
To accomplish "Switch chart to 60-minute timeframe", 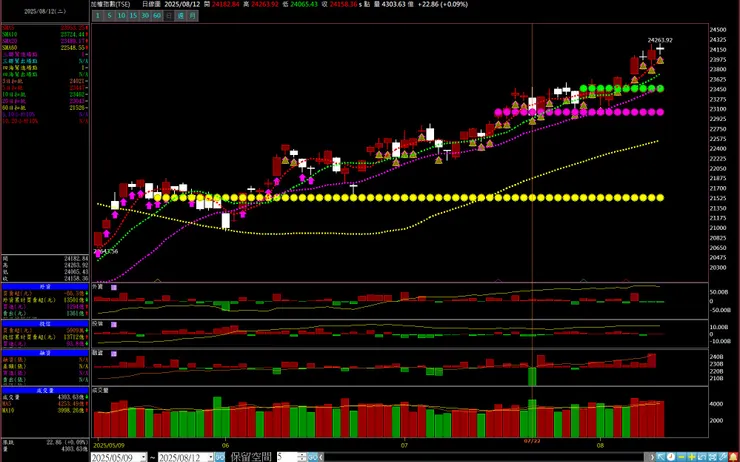I will pos(157,16).
